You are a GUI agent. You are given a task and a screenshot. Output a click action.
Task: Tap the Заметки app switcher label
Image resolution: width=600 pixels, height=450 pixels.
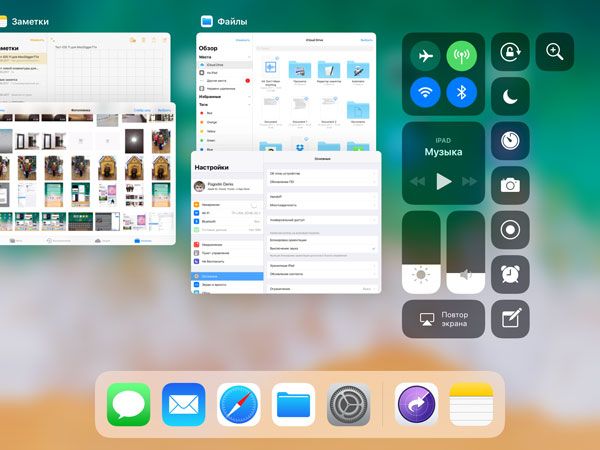coord(30,22)
